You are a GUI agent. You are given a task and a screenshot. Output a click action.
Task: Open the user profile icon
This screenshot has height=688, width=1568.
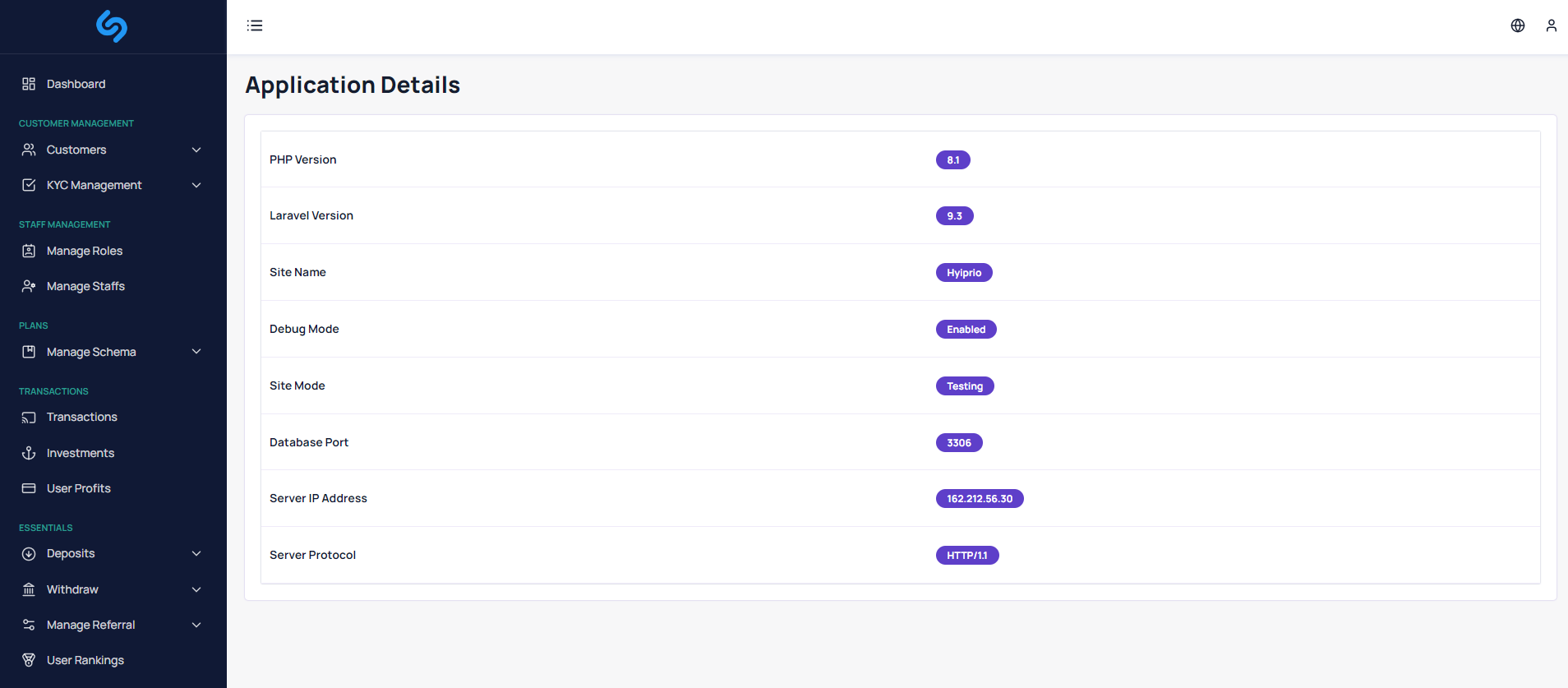click(x=1551, y=25)
